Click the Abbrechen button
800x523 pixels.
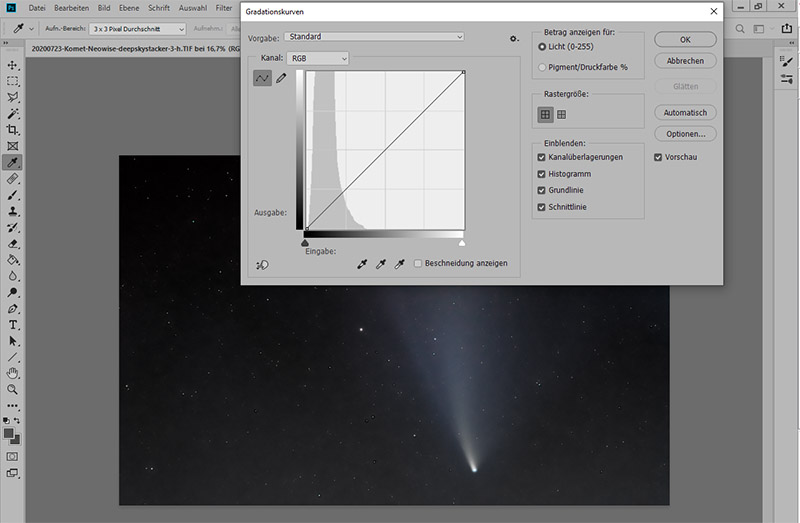(x=685, y=61)
